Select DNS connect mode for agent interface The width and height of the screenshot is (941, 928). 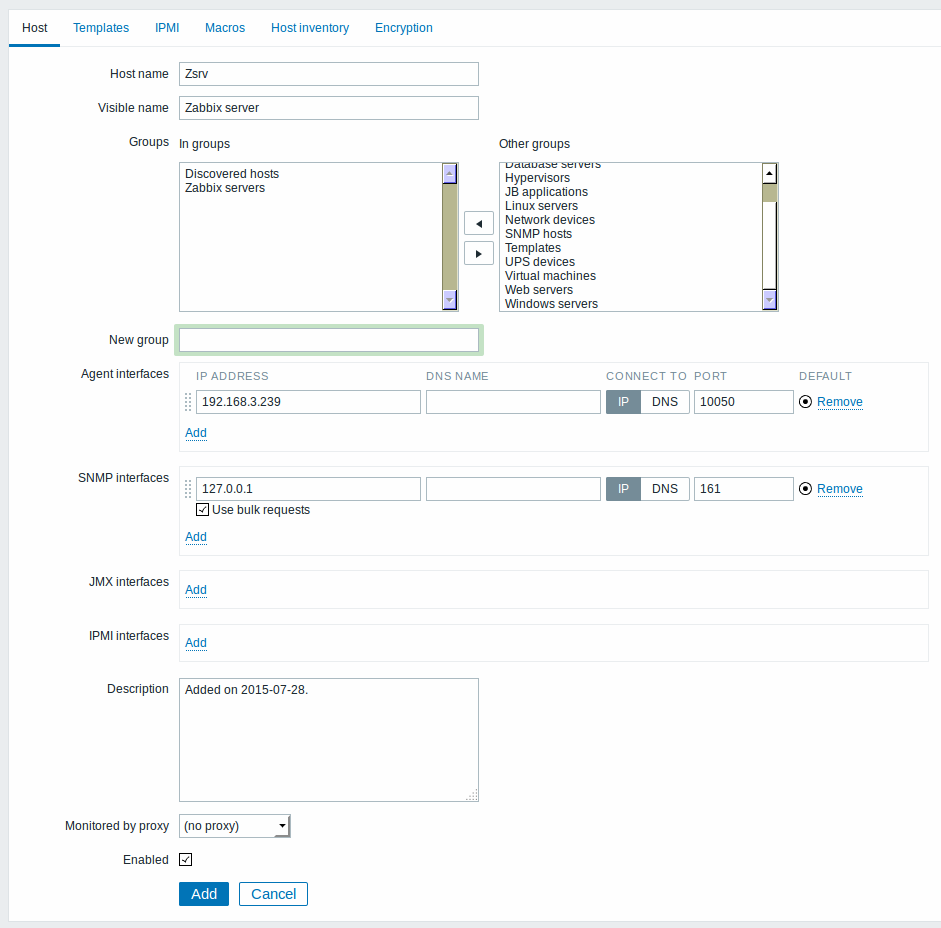[x=665, y=402]
